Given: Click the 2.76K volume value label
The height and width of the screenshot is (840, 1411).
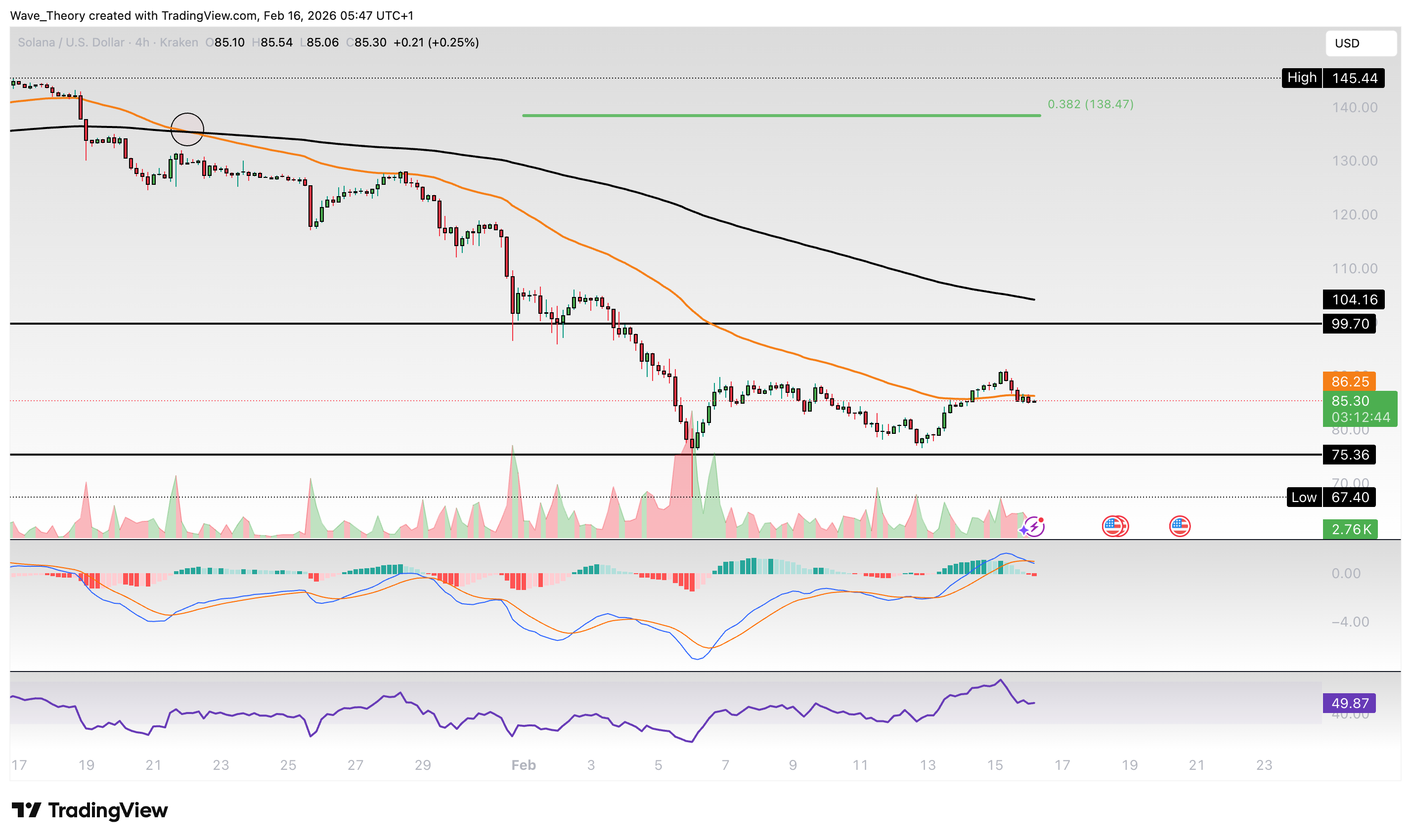Looking at the screenshot, I should pyautogui.click(x=1350, y=529).
